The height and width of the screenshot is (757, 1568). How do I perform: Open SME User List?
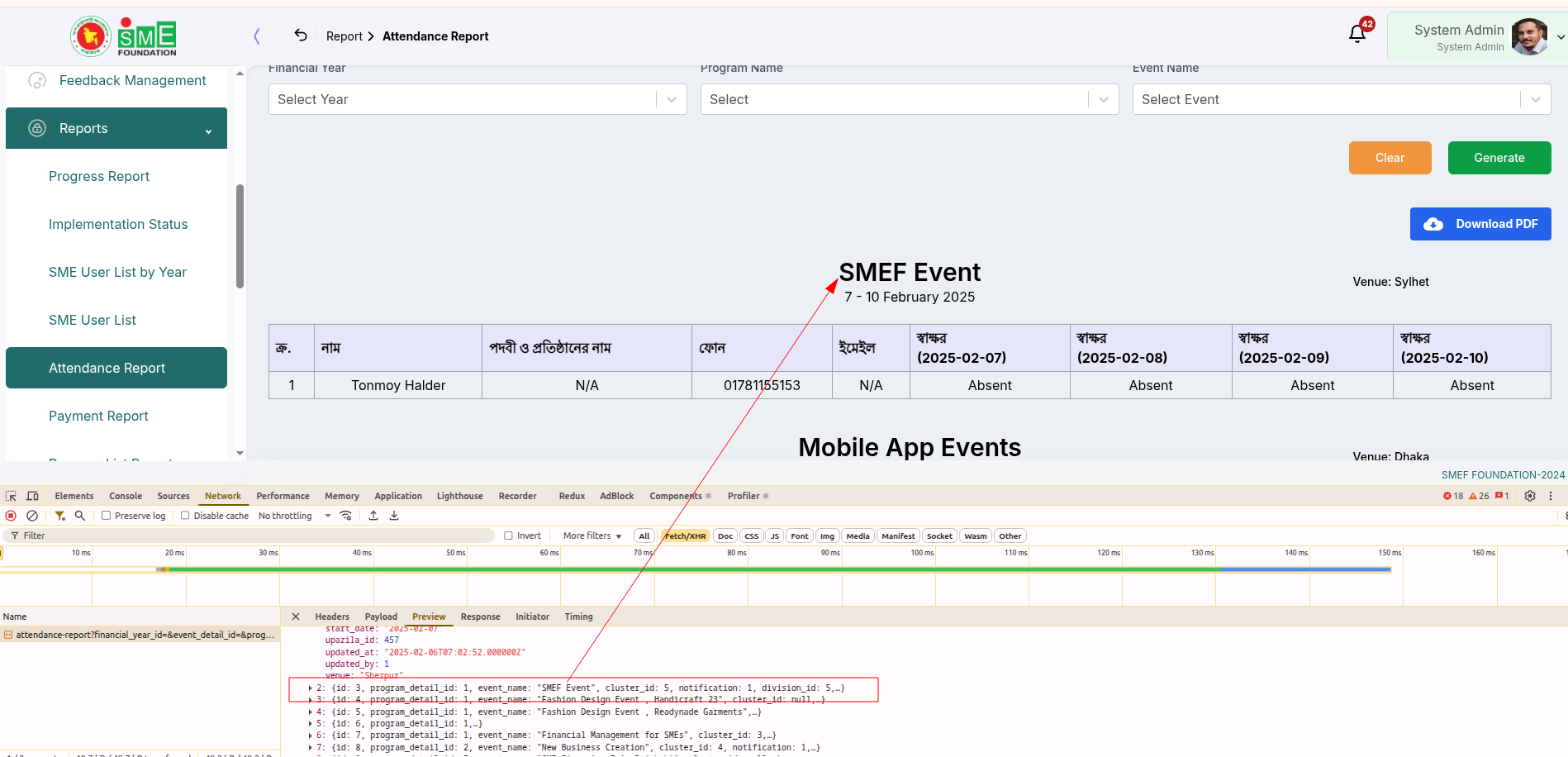pos(93,320)
